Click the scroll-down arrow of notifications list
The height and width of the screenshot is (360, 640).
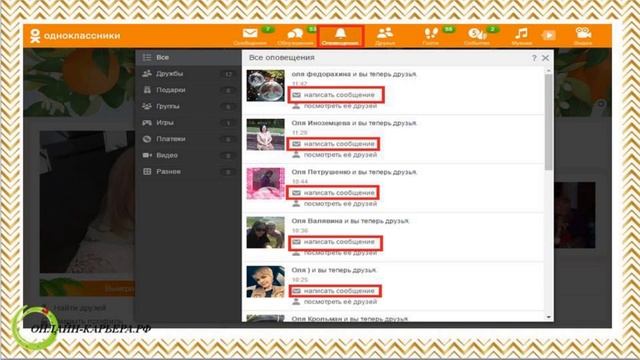[549, 317]
